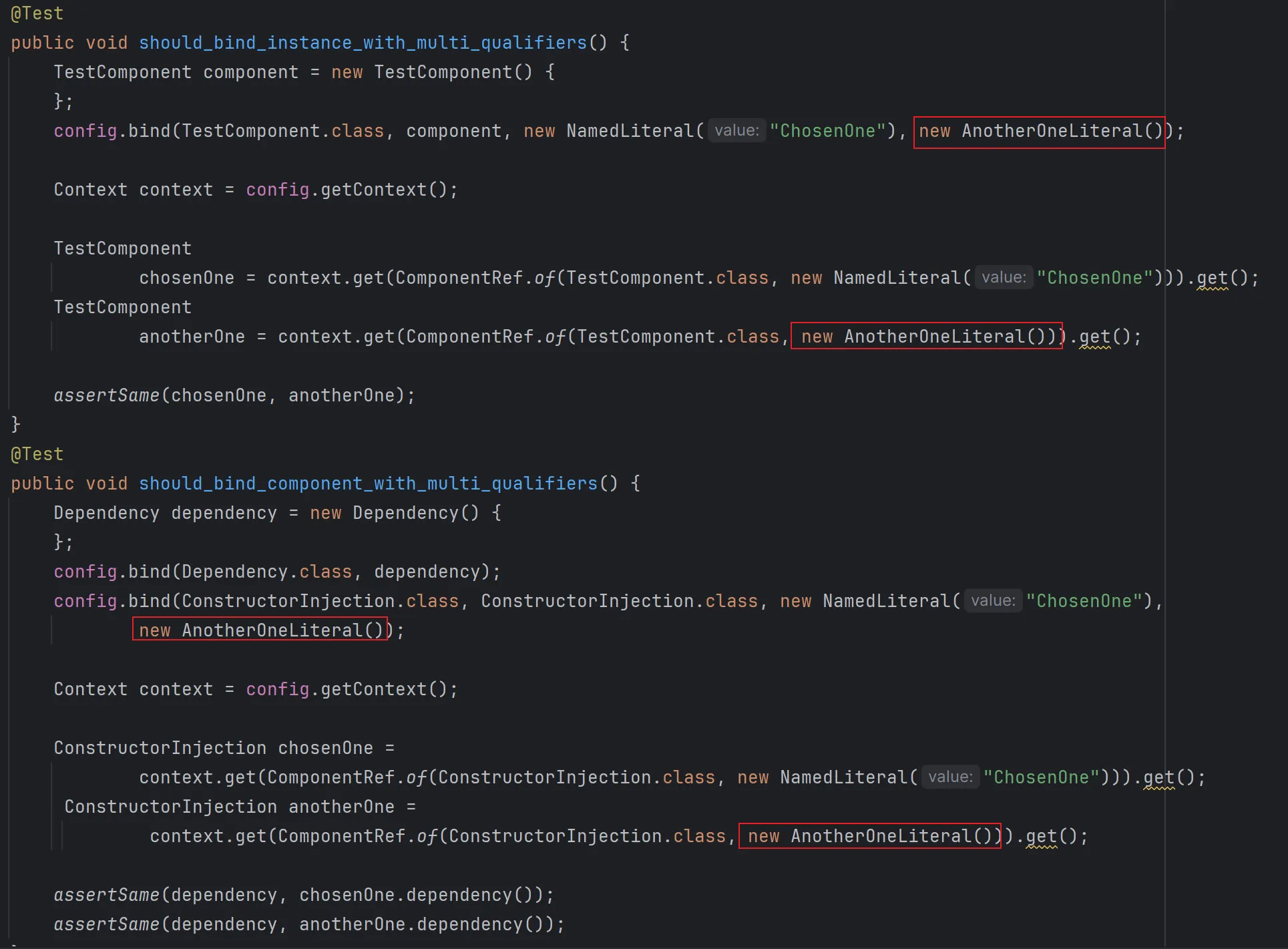1288x949 pixels.
Task: Click assertSame(chosenOne, anotherOne) statement
Action: [x=234, y=395]
